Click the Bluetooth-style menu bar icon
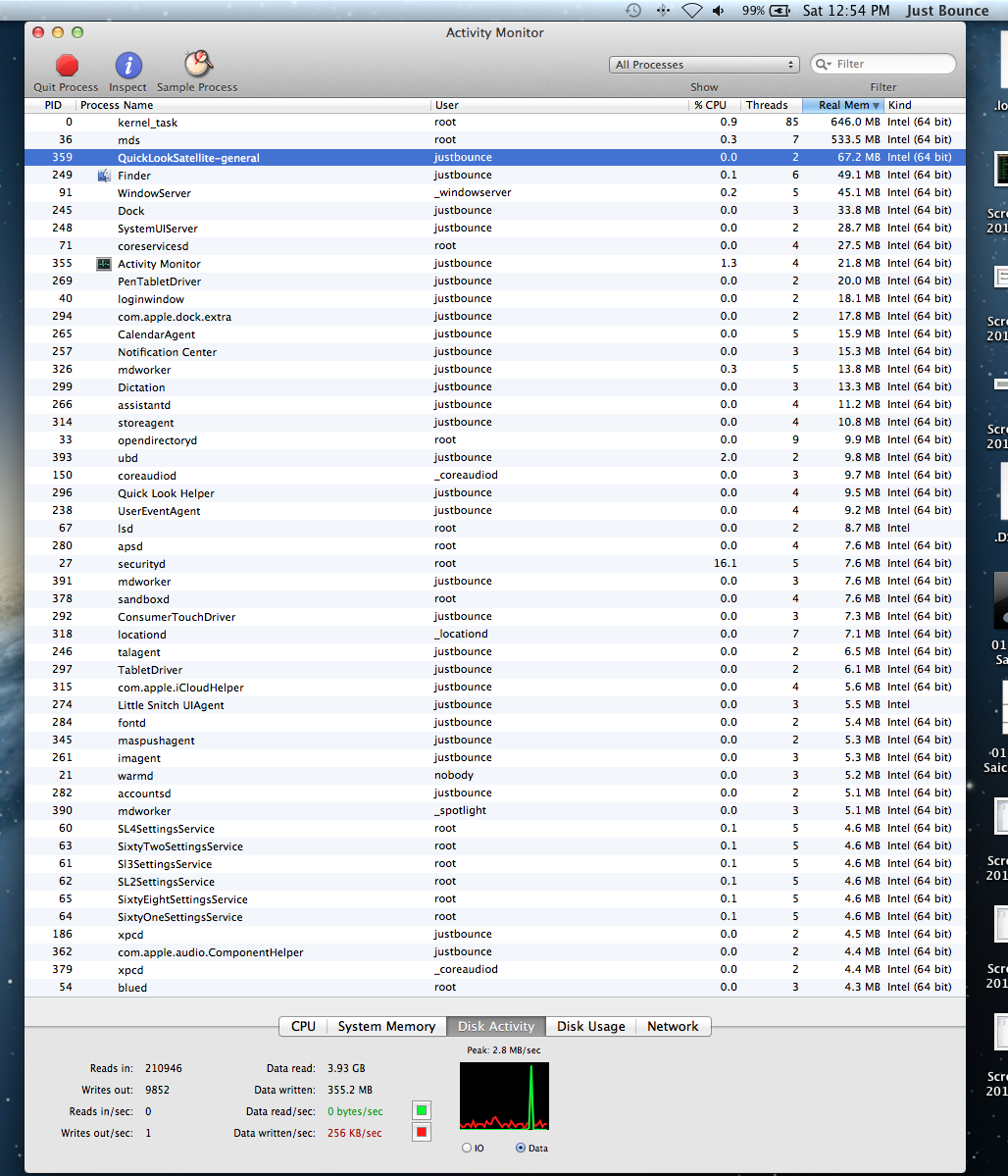The image size is (1008, 1176). [x=663, y=11]
